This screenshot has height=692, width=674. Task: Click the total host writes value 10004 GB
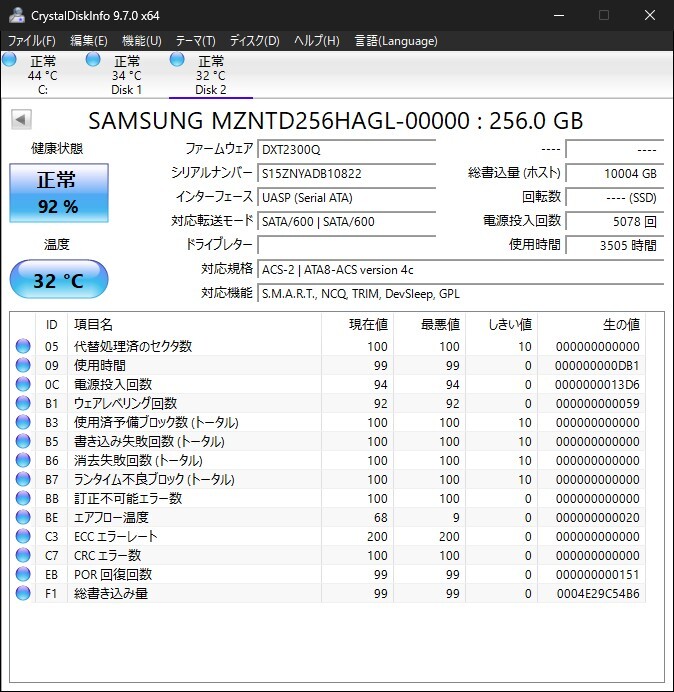(x=614, y=173)
